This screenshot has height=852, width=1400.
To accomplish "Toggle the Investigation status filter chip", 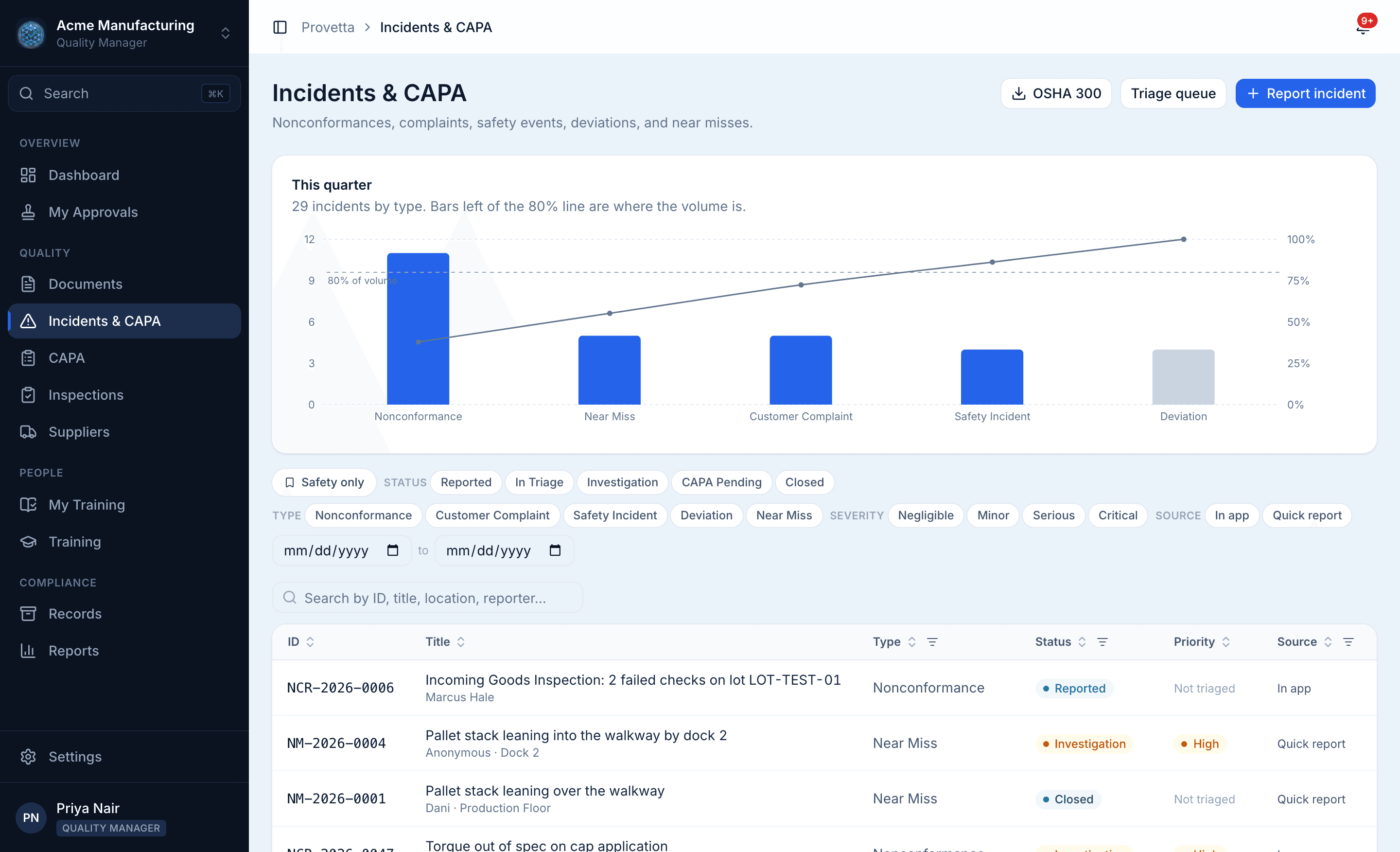I will pos(622,482).
